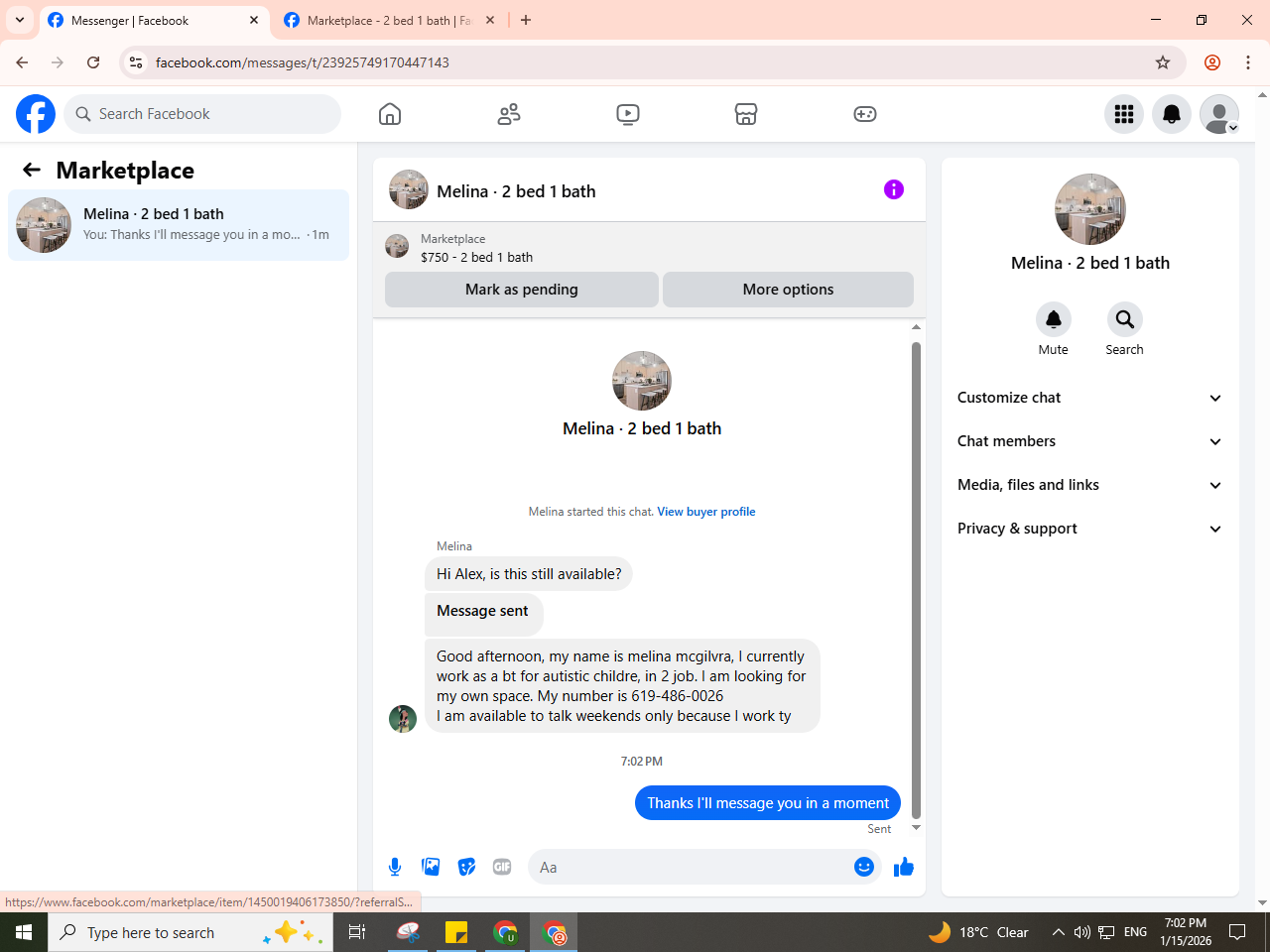Expand the Privacy & support section
The width and height of the screenshot is (1270, 952).
(1089, 529)
